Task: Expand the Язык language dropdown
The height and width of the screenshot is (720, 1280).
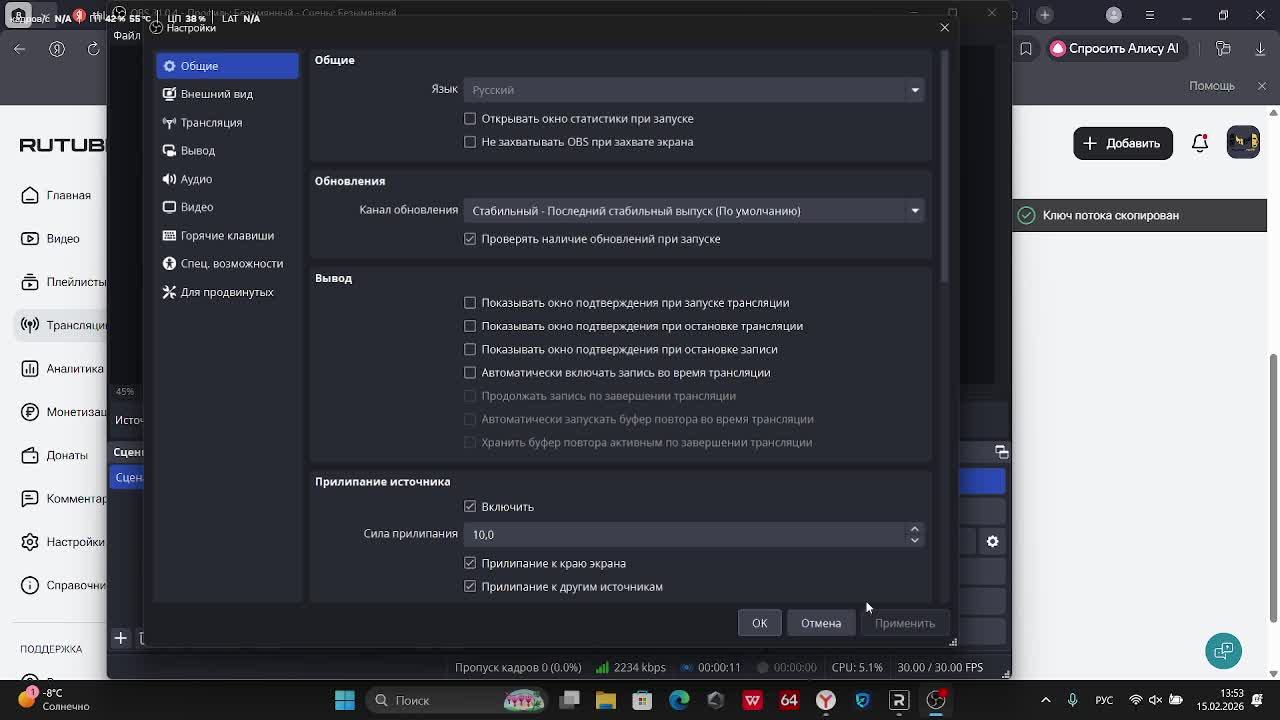Action: (x=694, y=90)
